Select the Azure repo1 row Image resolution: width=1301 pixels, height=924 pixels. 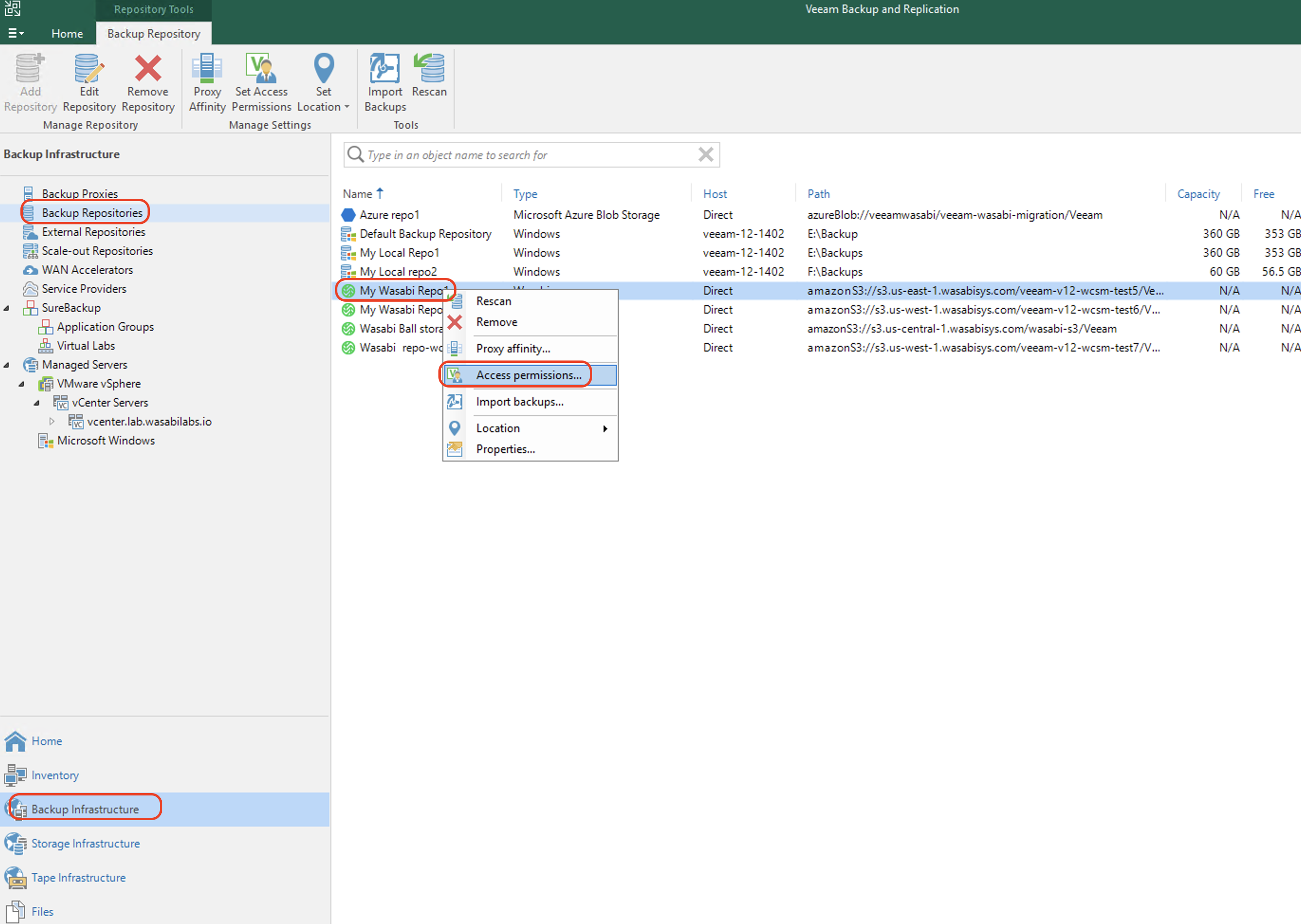[x=816, y=215]
